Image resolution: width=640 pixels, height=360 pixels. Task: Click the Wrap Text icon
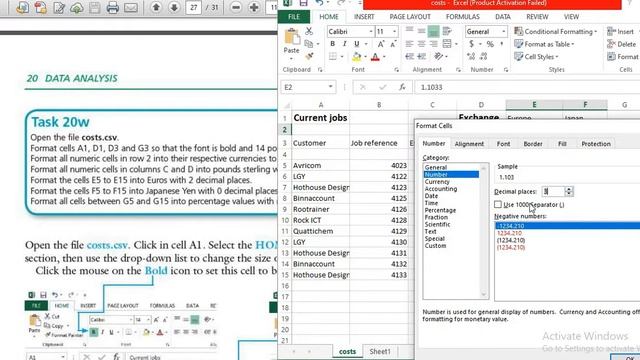[x=447, y=31]
